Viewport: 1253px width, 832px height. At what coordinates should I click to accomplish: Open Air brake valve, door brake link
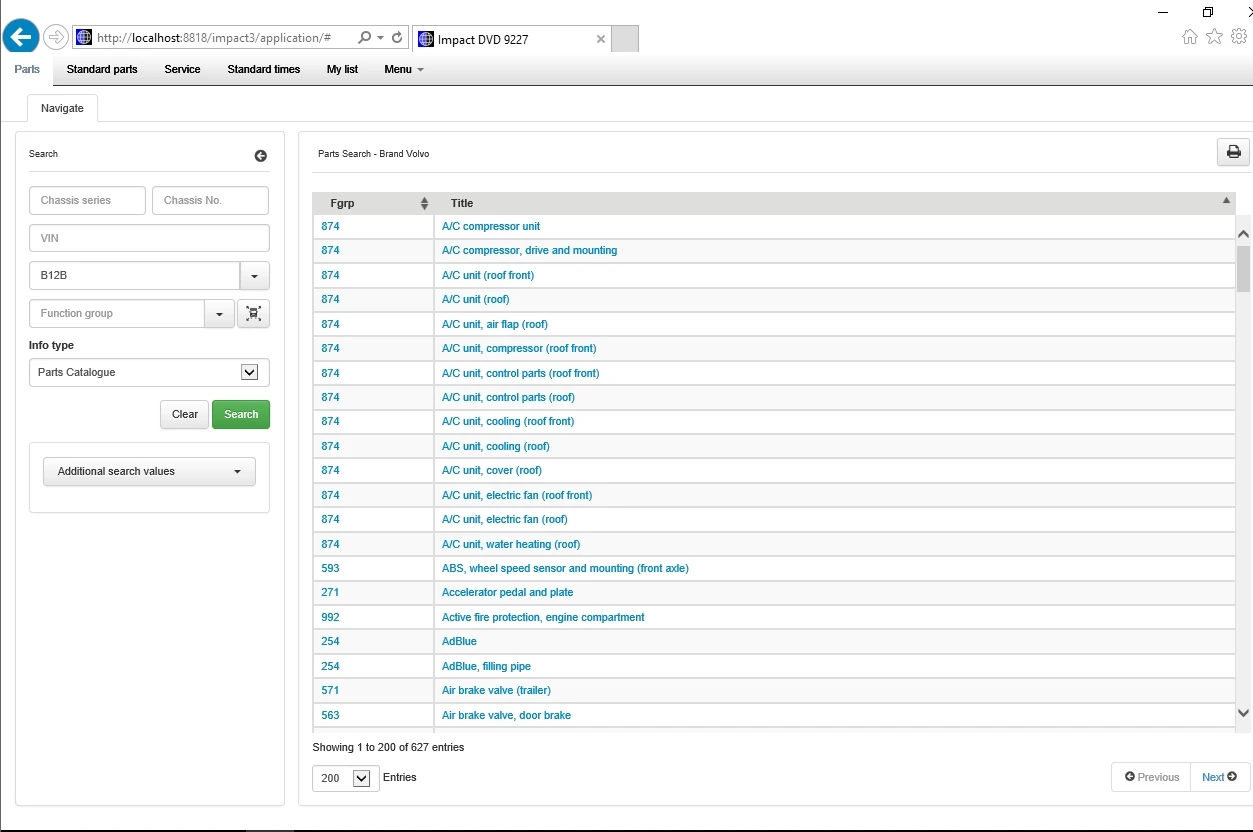click(x=506, y=716)
